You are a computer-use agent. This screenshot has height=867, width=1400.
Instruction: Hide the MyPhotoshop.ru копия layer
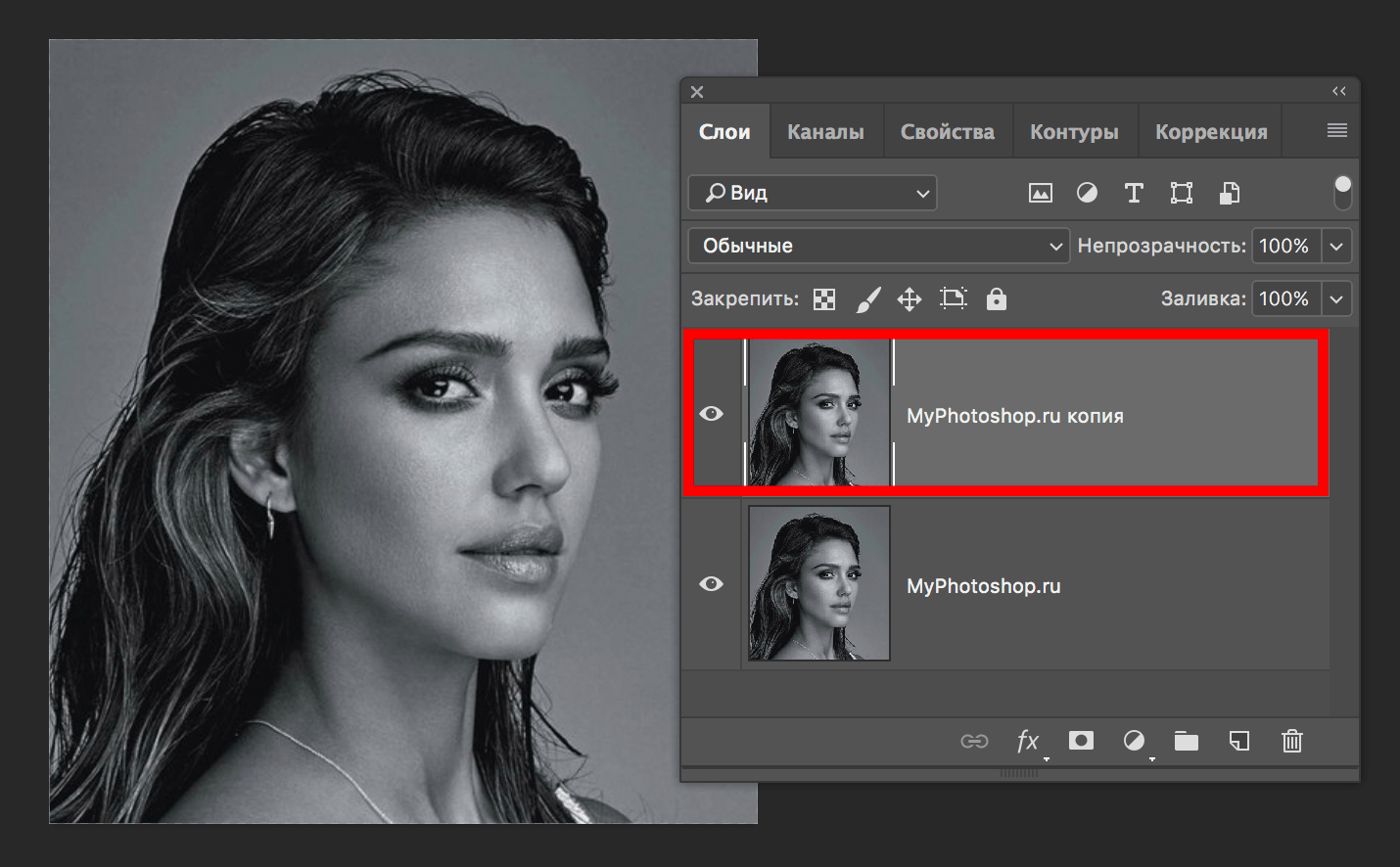point(712,414)
